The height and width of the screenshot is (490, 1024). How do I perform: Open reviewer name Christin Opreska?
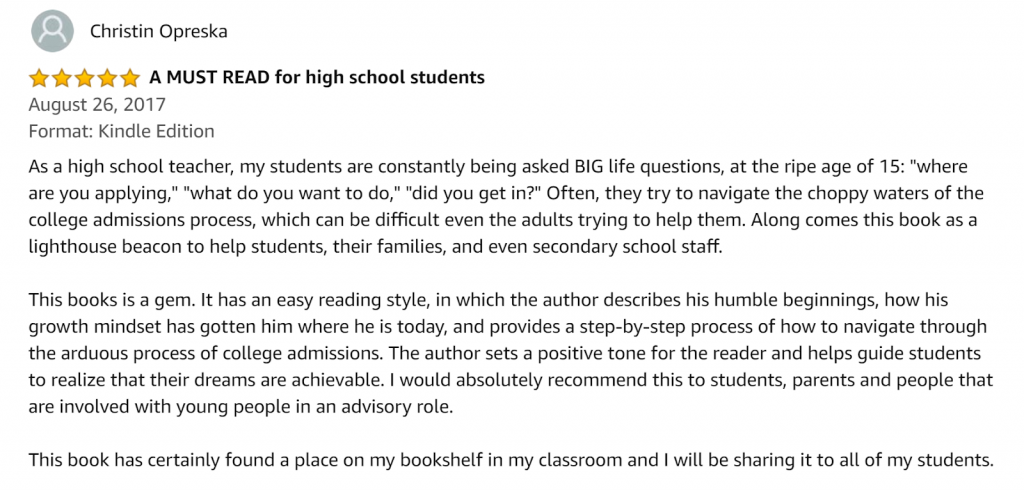click(159, 31)
